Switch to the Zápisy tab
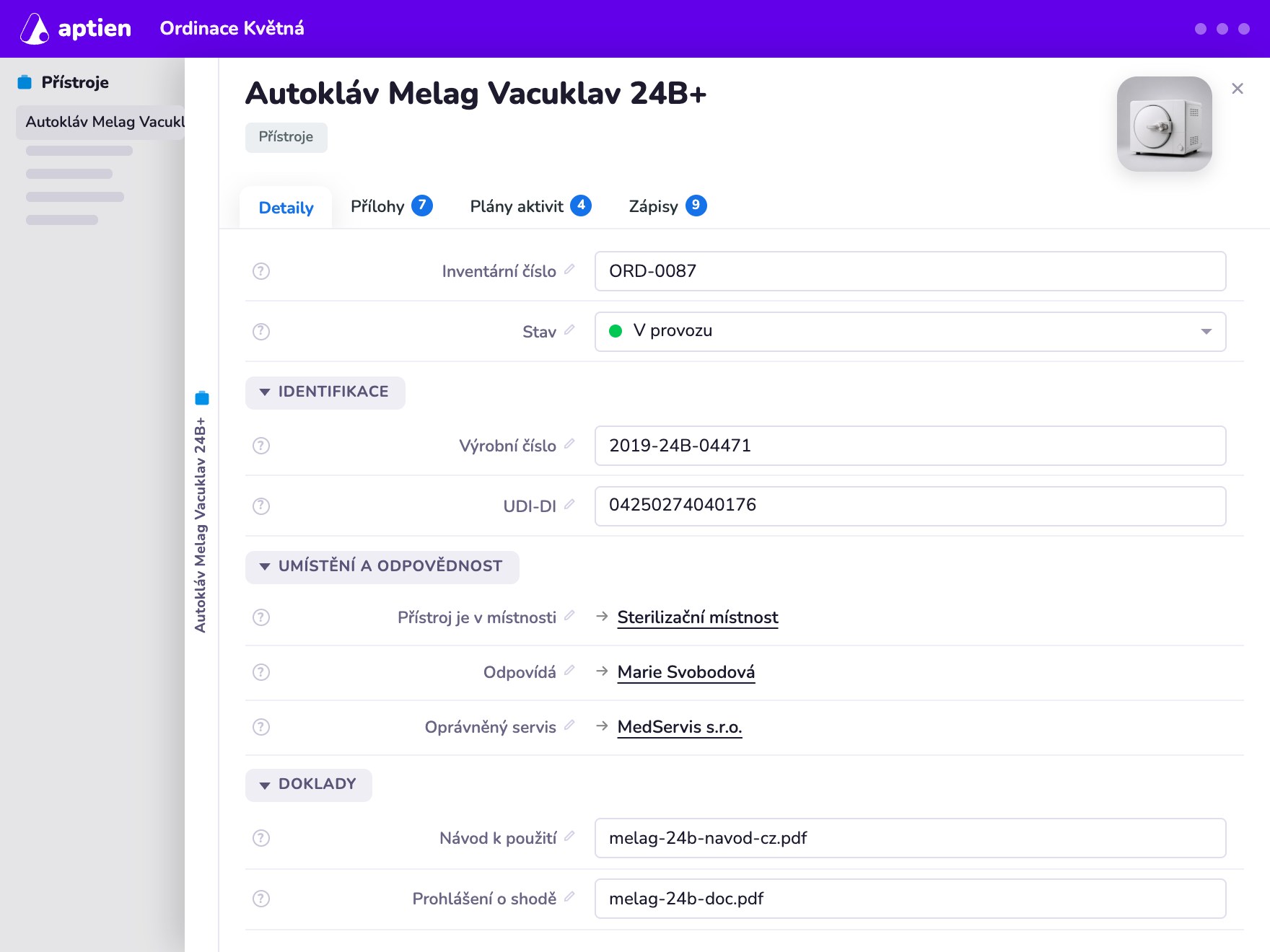1270x952 pixels. (x=667, y=206)
